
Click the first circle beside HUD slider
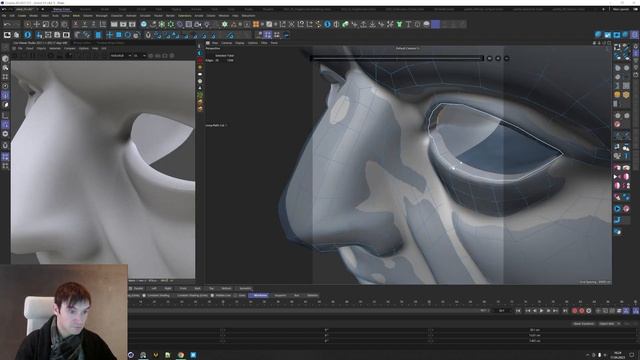489,58
